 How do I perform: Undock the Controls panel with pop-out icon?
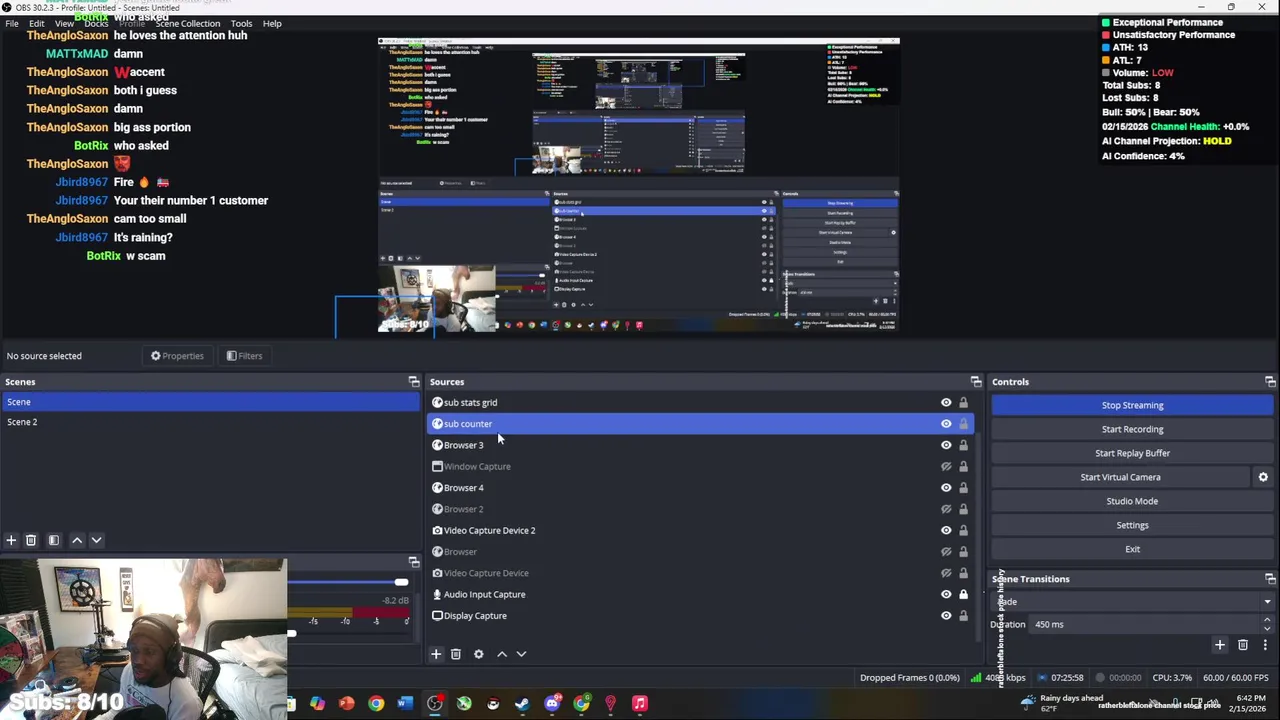coord(1270,382)
